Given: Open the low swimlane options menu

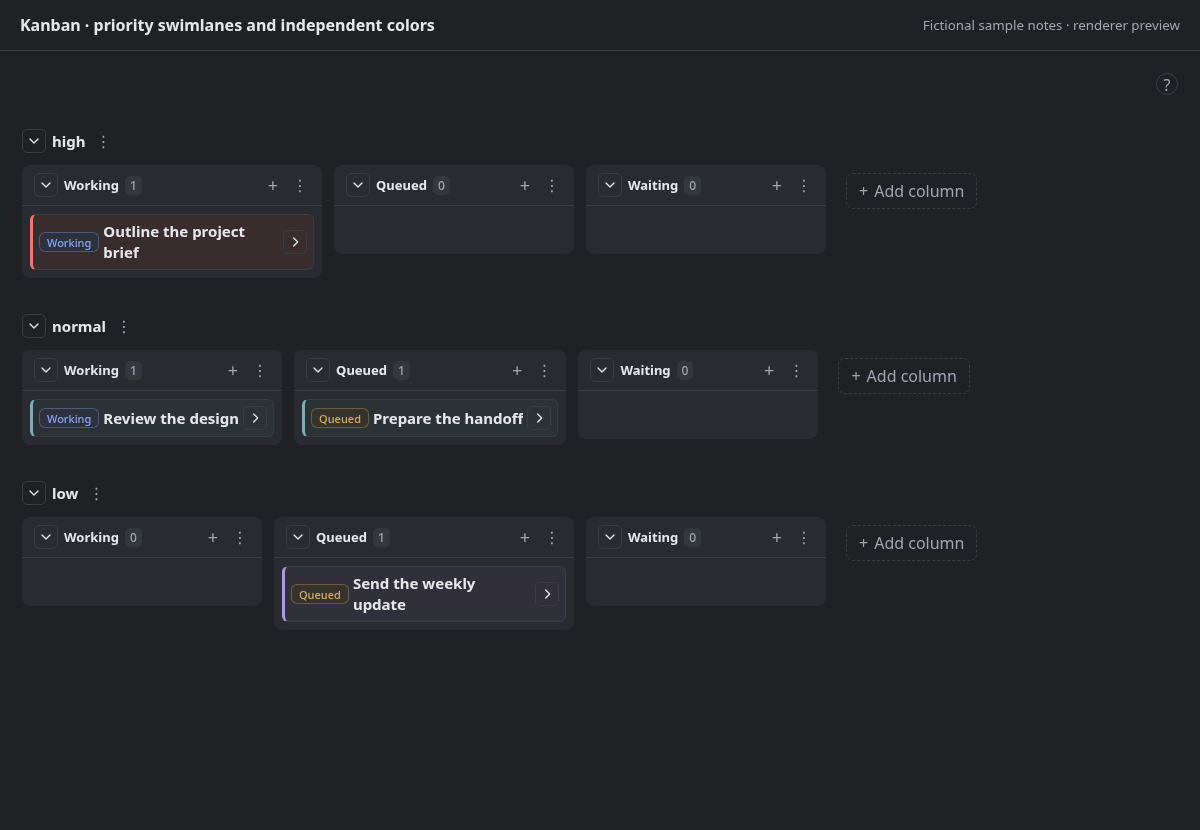Looking at the screenshot, I should click(96, 494).
